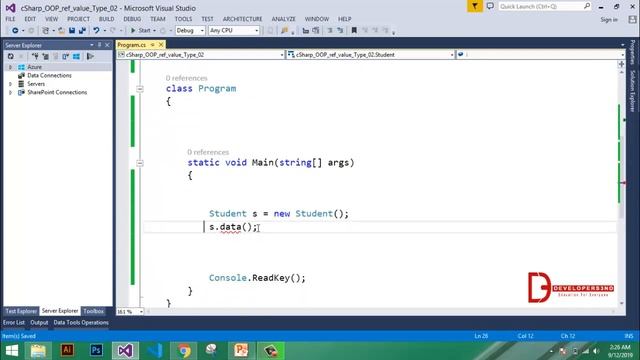Close the Server Explorer panel

(107, 45)
